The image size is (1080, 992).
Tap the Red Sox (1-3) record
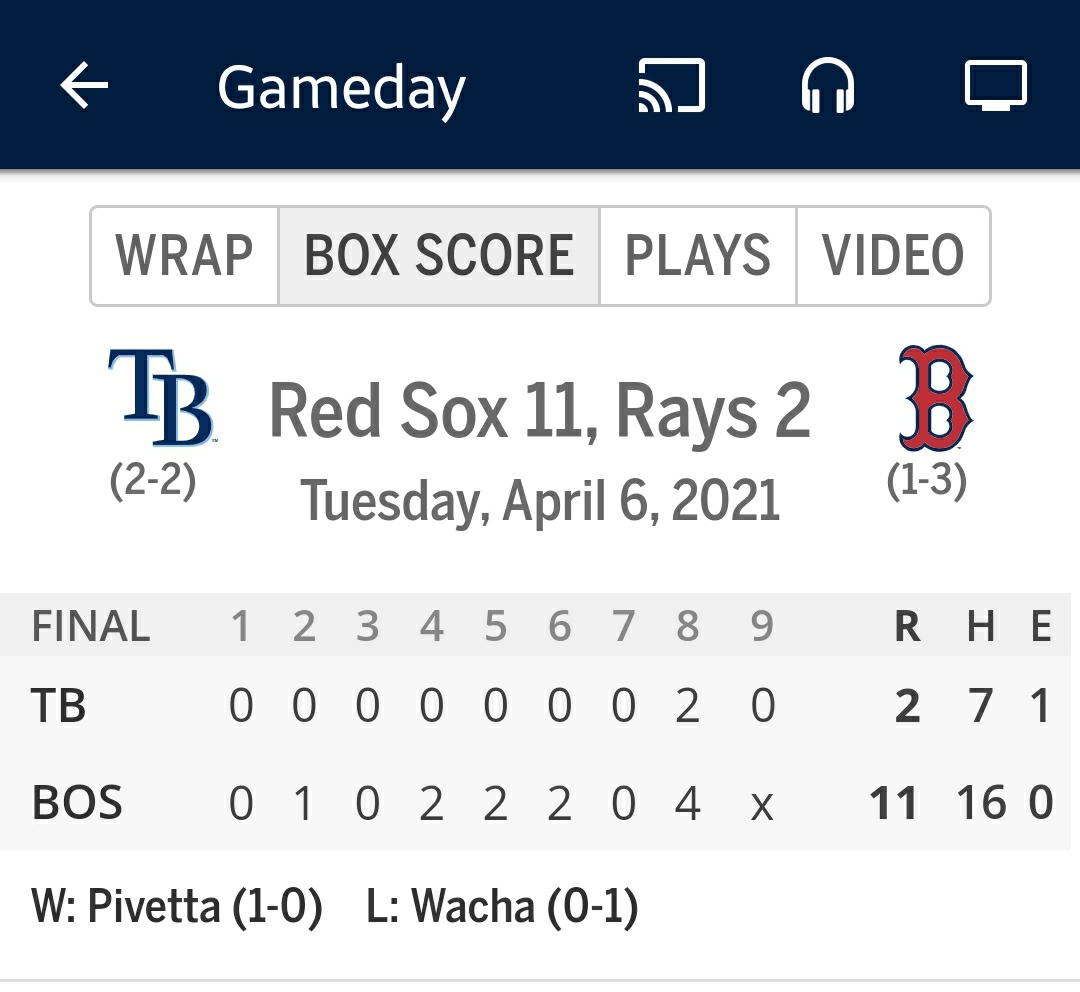pos(927,480)
